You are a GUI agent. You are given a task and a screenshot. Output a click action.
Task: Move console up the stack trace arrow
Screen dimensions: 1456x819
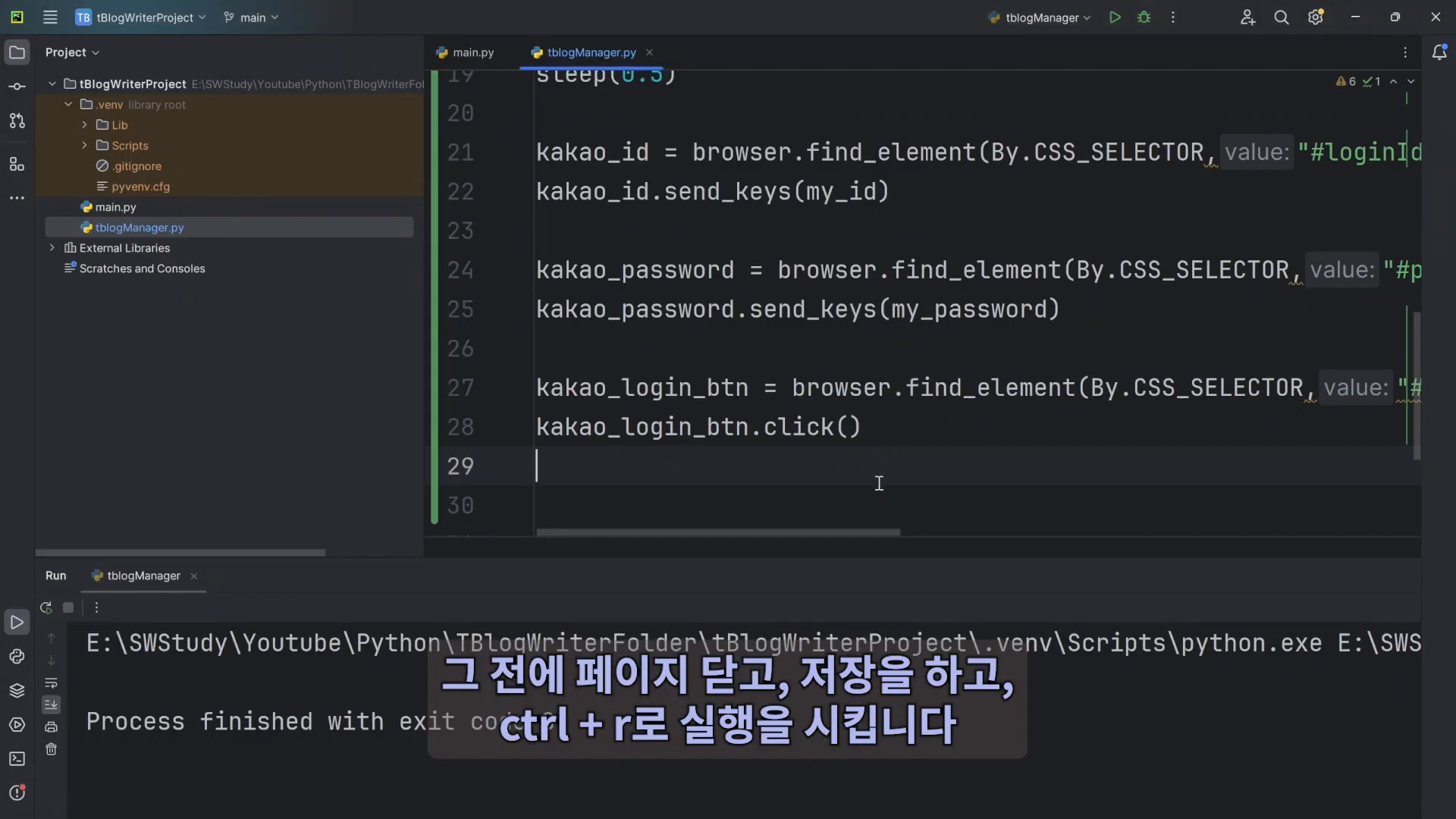[x=51, y=639]
